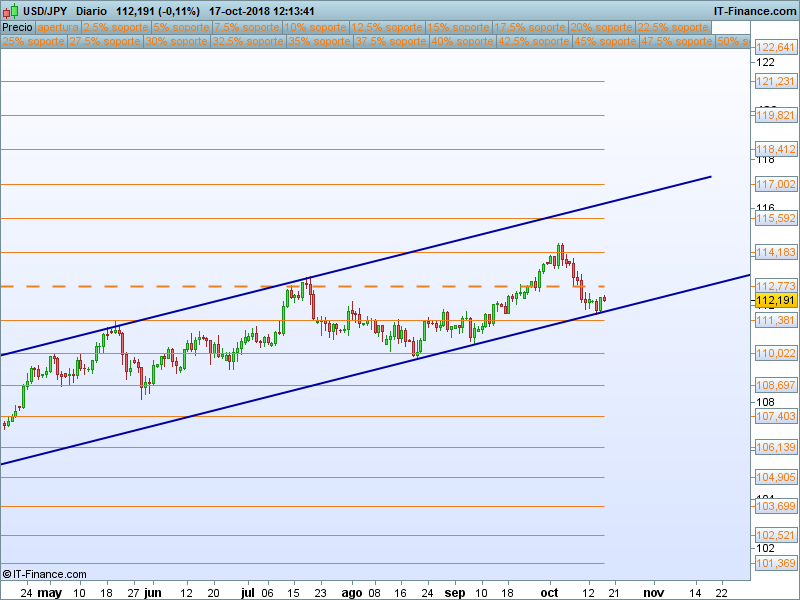Open the Diario timeframe selector
This screenshot has width=800, height=600.
click(92, 11)
